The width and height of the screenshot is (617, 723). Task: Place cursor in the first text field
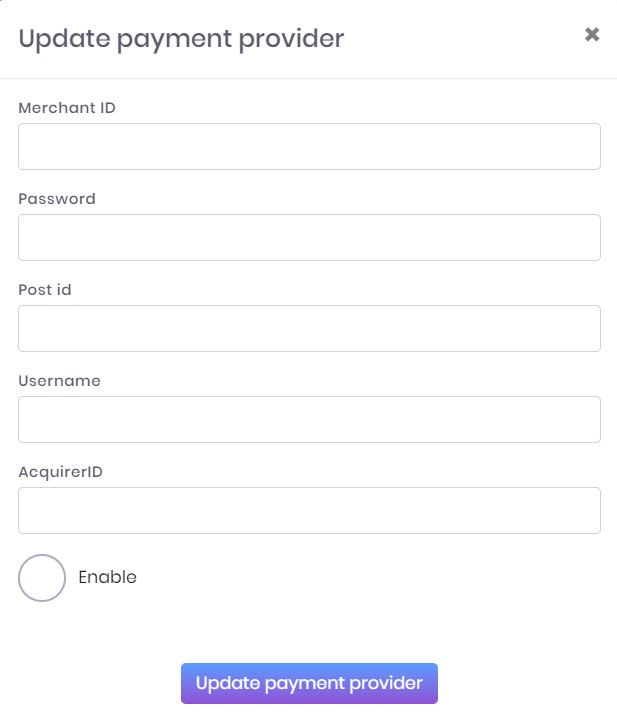click(x=309, y=146)
